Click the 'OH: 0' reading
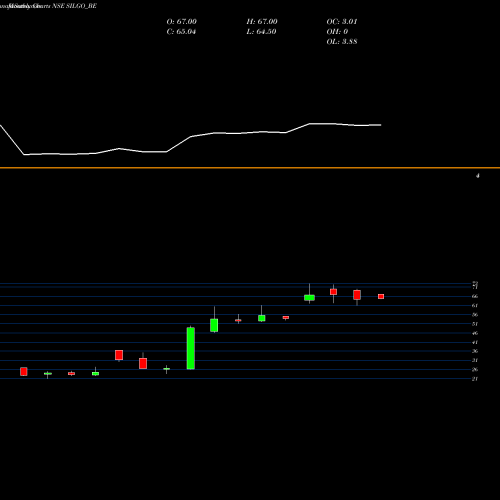The width and height of the screenshot is (500, 500). (337, 32)
